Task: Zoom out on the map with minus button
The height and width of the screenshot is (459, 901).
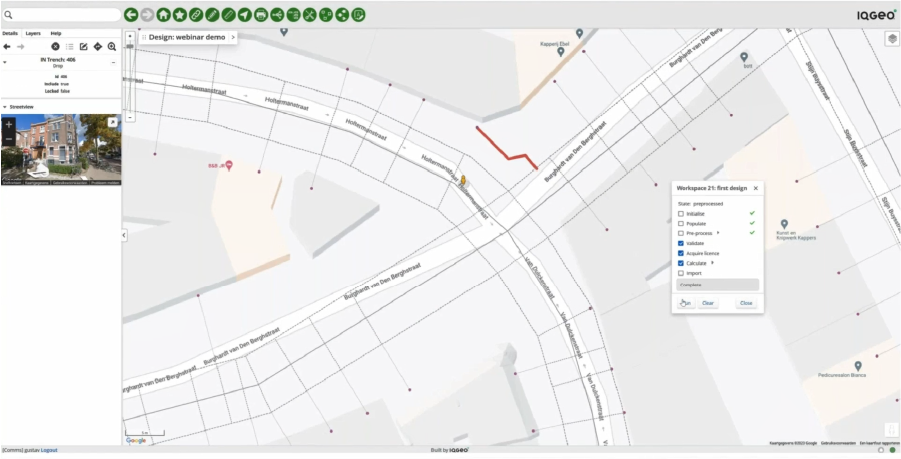Action: click(130, 117)
